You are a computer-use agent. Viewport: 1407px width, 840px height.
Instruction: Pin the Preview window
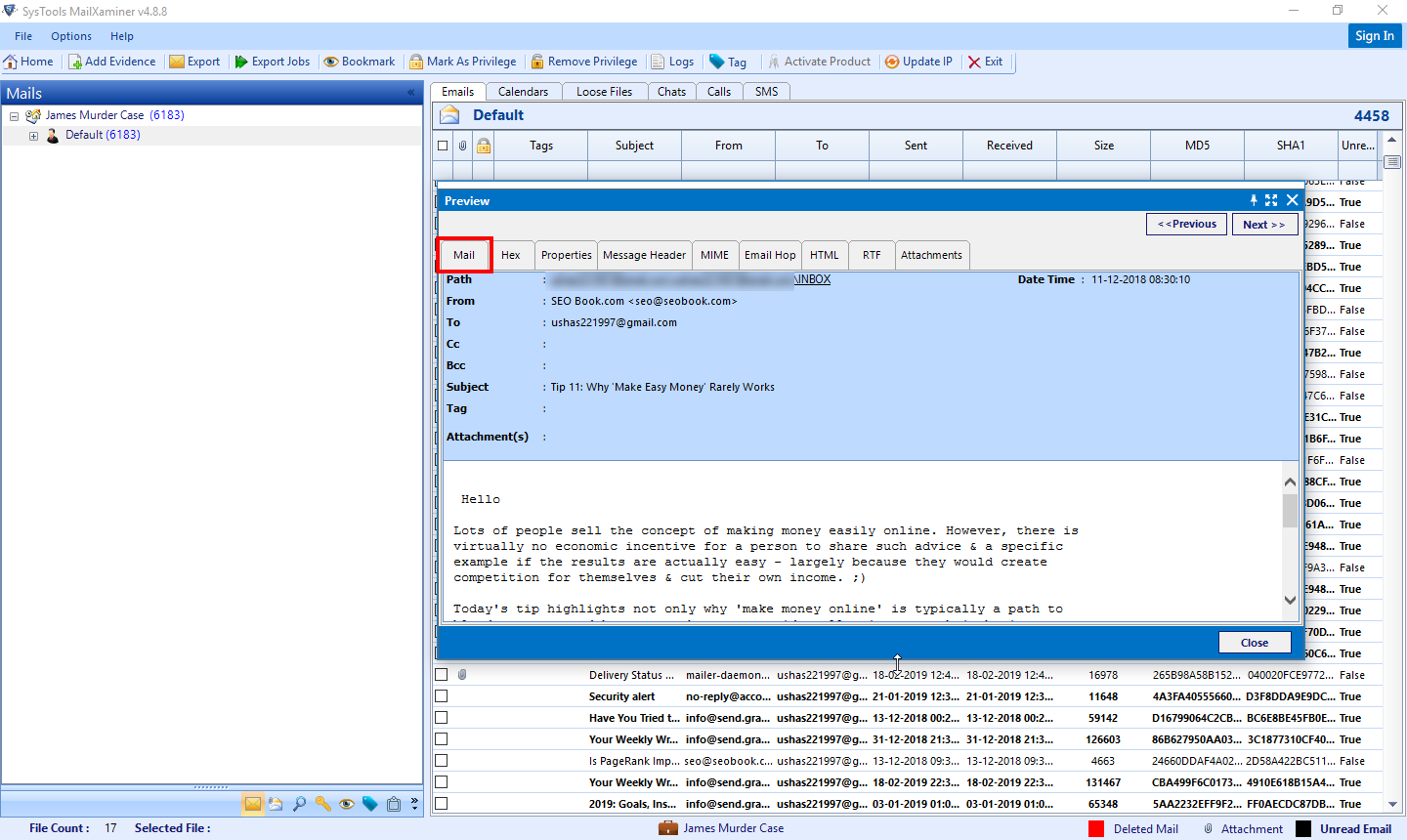coord(1254,200)
